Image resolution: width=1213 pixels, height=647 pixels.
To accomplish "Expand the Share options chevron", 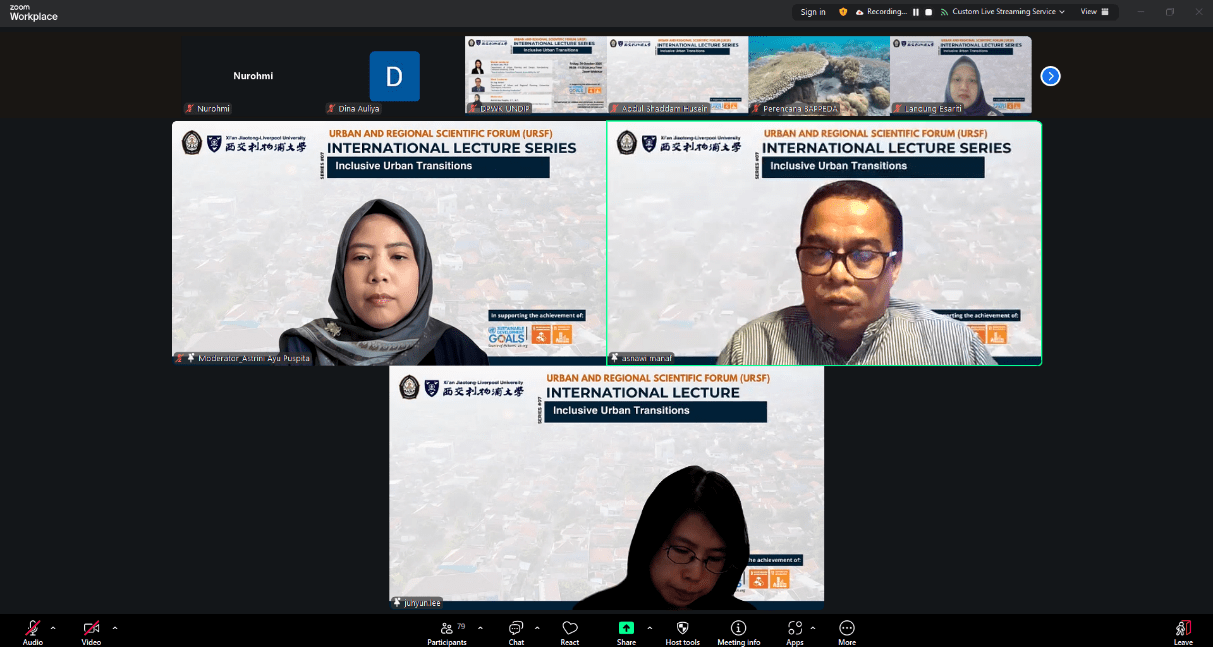I will click(650, 628).
